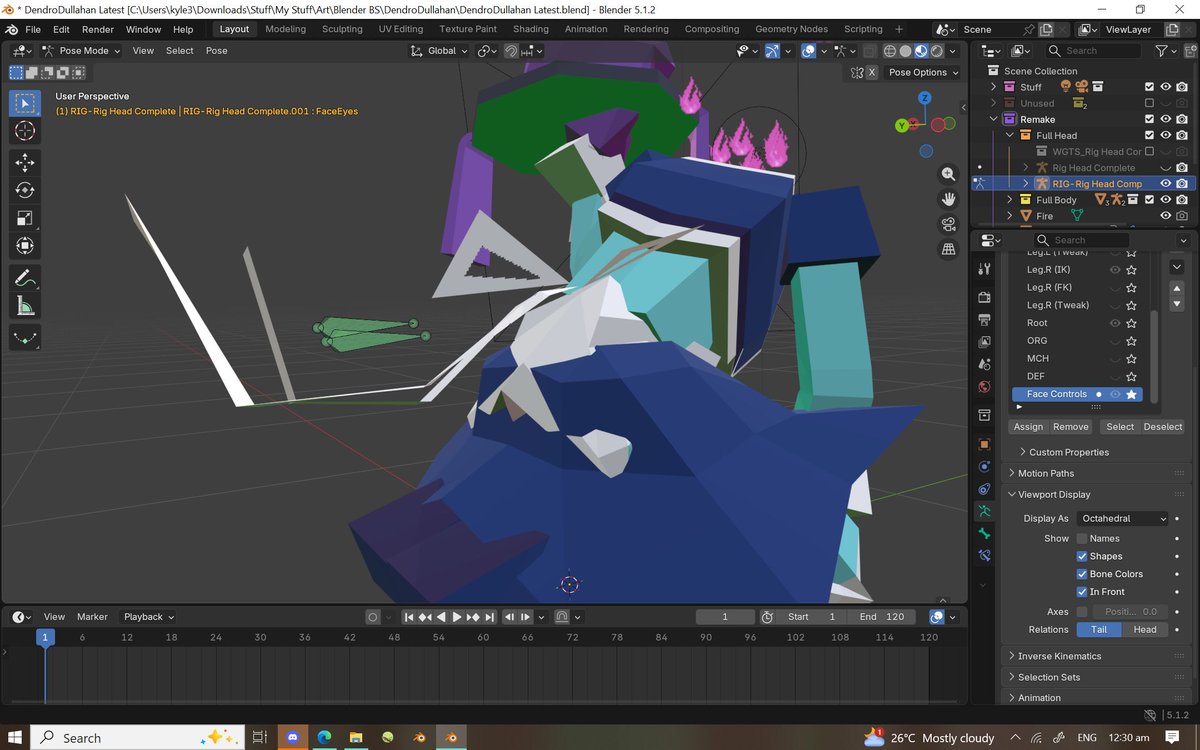Click the Deselect button

click(x=1162, y=427)
